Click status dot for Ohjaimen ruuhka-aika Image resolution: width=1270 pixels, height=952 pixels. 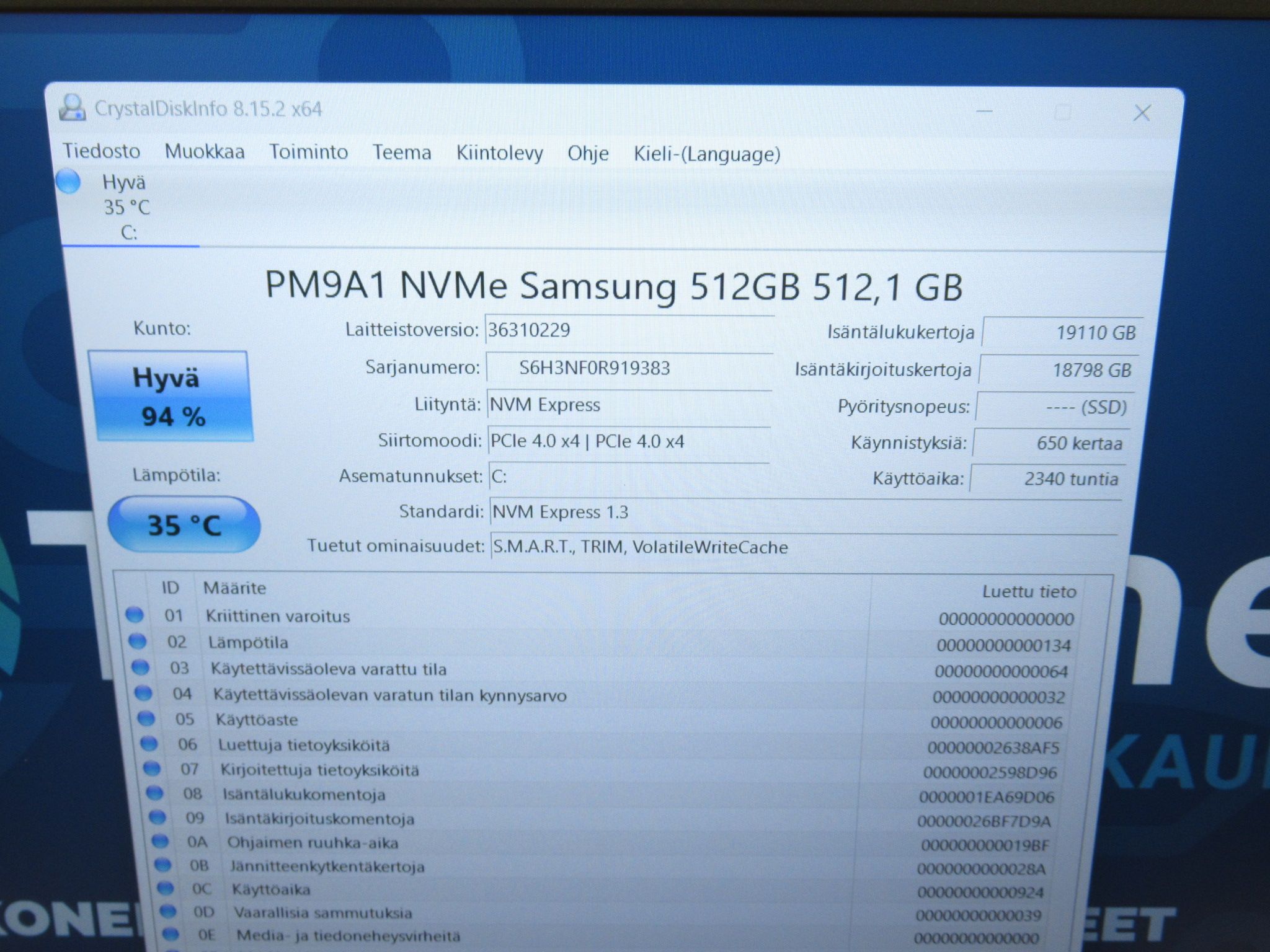pyautogui.click(x=160, y=841)
